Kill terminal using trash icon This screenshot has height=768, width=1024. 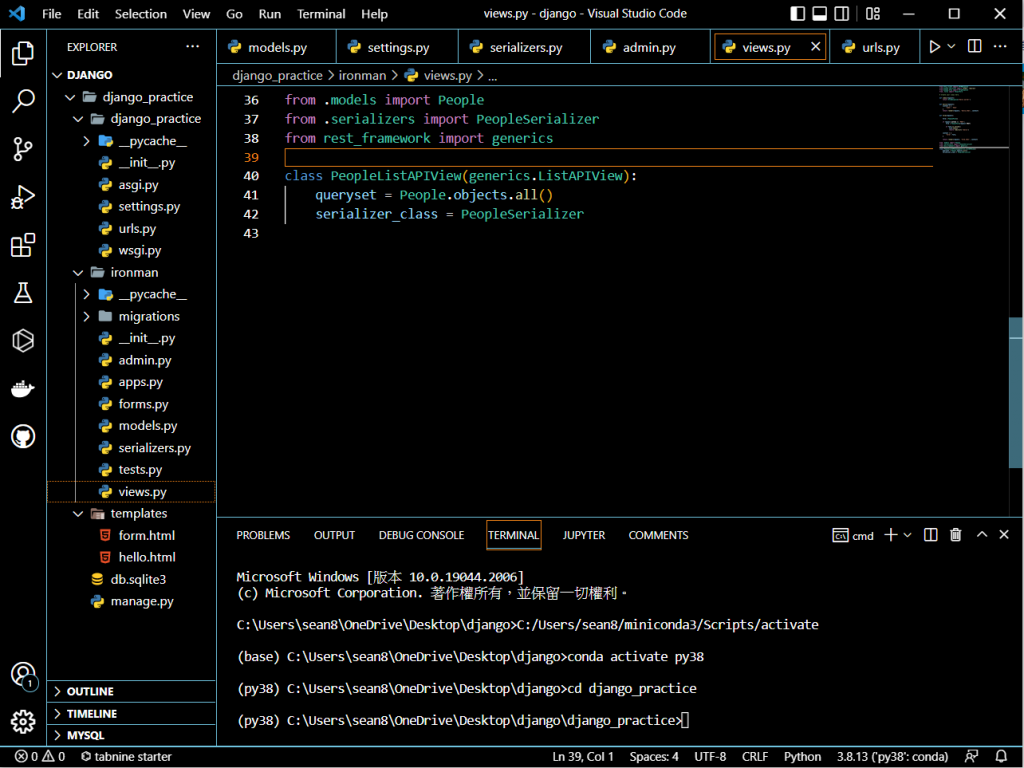click(x=955, y=535)
